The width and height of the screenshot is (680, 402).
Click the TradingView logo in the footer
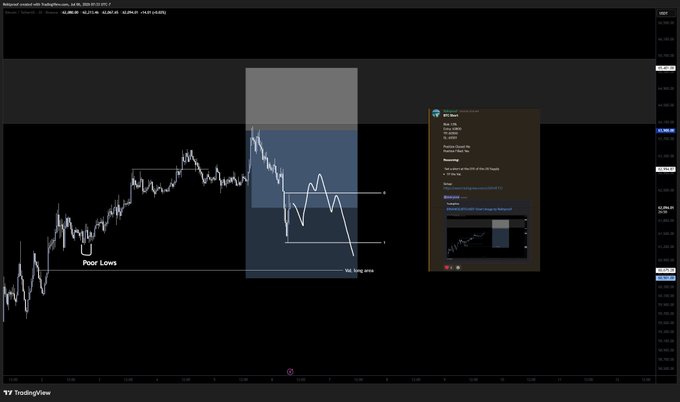click(x=27, y=393)
